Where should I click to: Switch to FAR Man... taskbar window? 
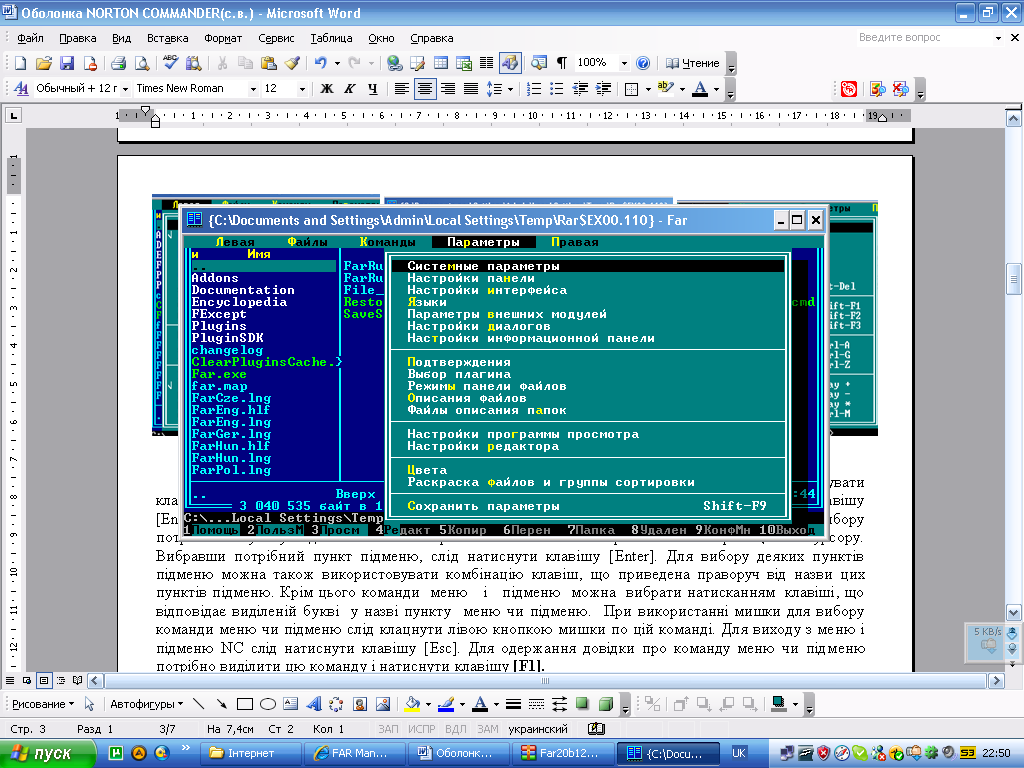pyautogui.click(x=355, y=753)
